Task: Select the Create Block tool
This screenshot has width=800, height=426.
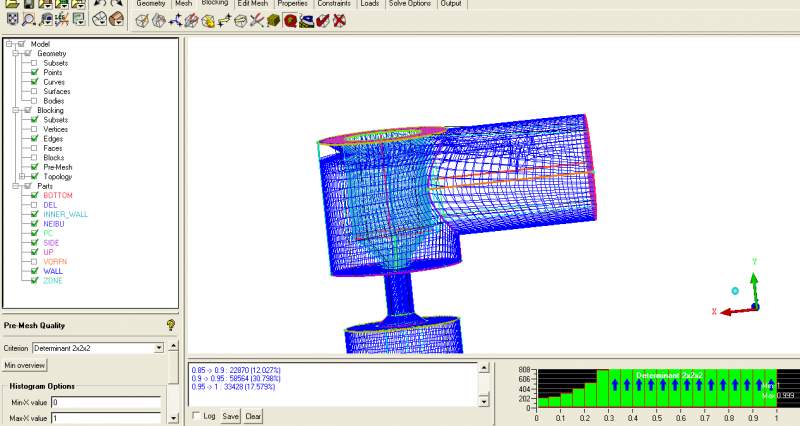Action: pos(142,20)
